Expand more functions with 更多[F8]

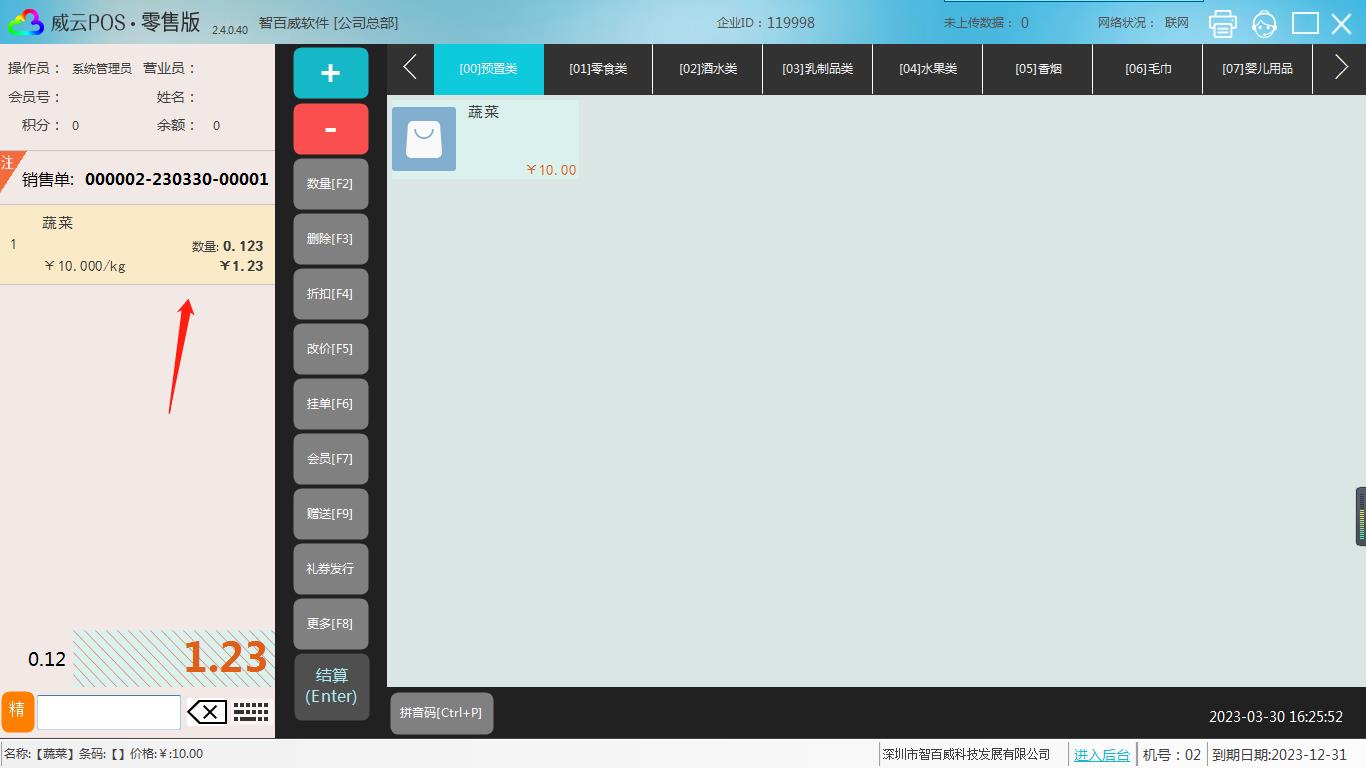click(330, 624)
